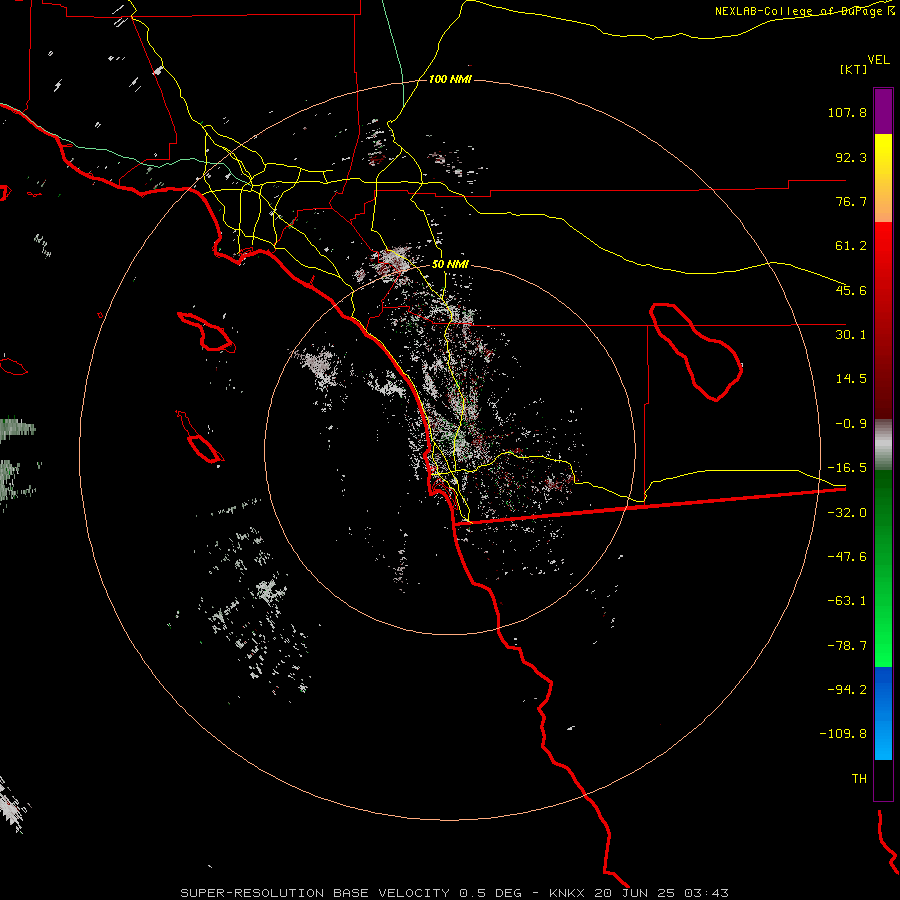This screenshot has height=900, width=900.
Task: Select the -0.9 velocity scale label
Action: [851, 424]
